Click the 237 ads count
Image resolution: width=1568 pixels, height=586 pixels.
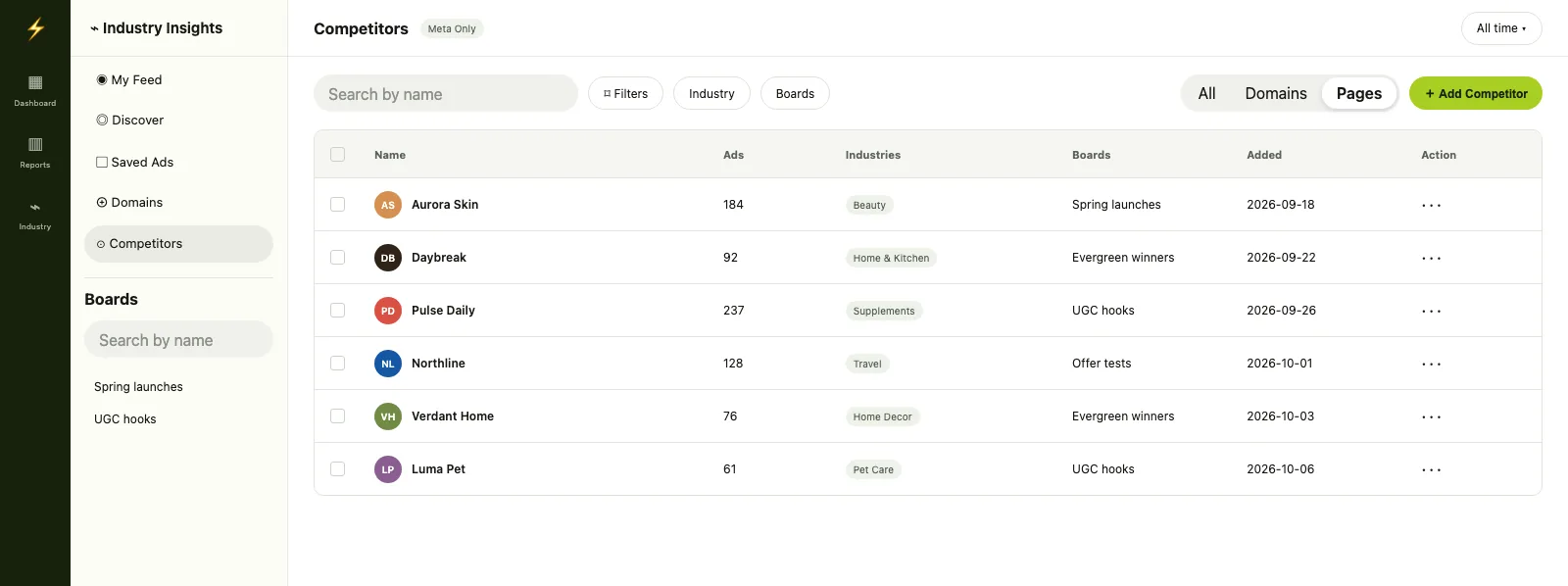click(733, 311)
